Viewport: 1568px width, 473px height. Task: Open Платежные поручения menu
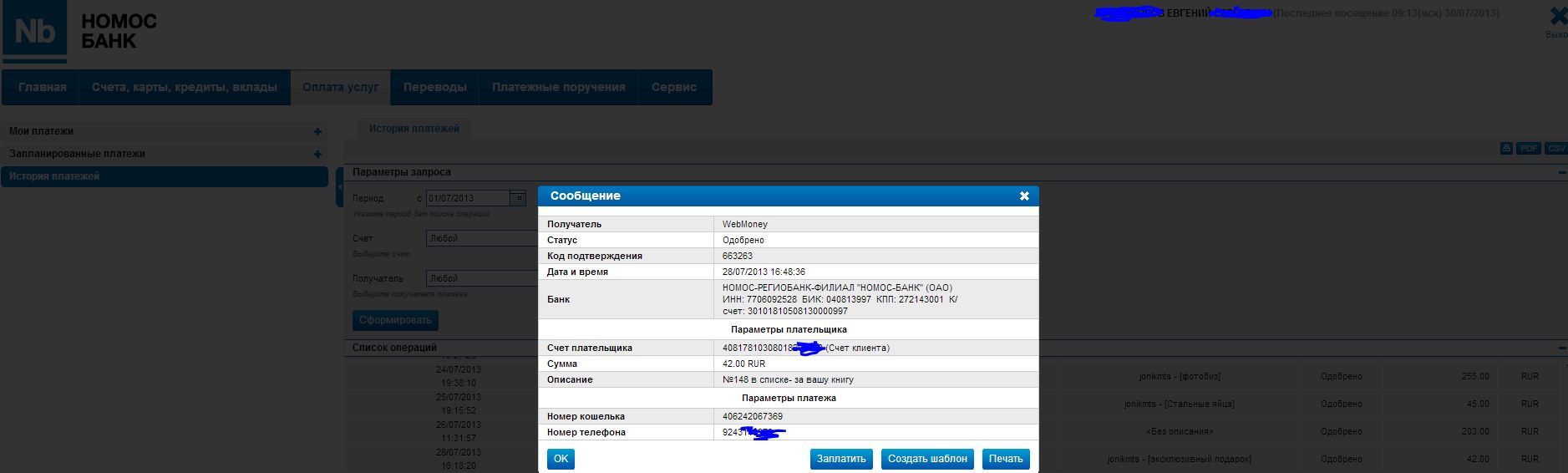(558, 87)
